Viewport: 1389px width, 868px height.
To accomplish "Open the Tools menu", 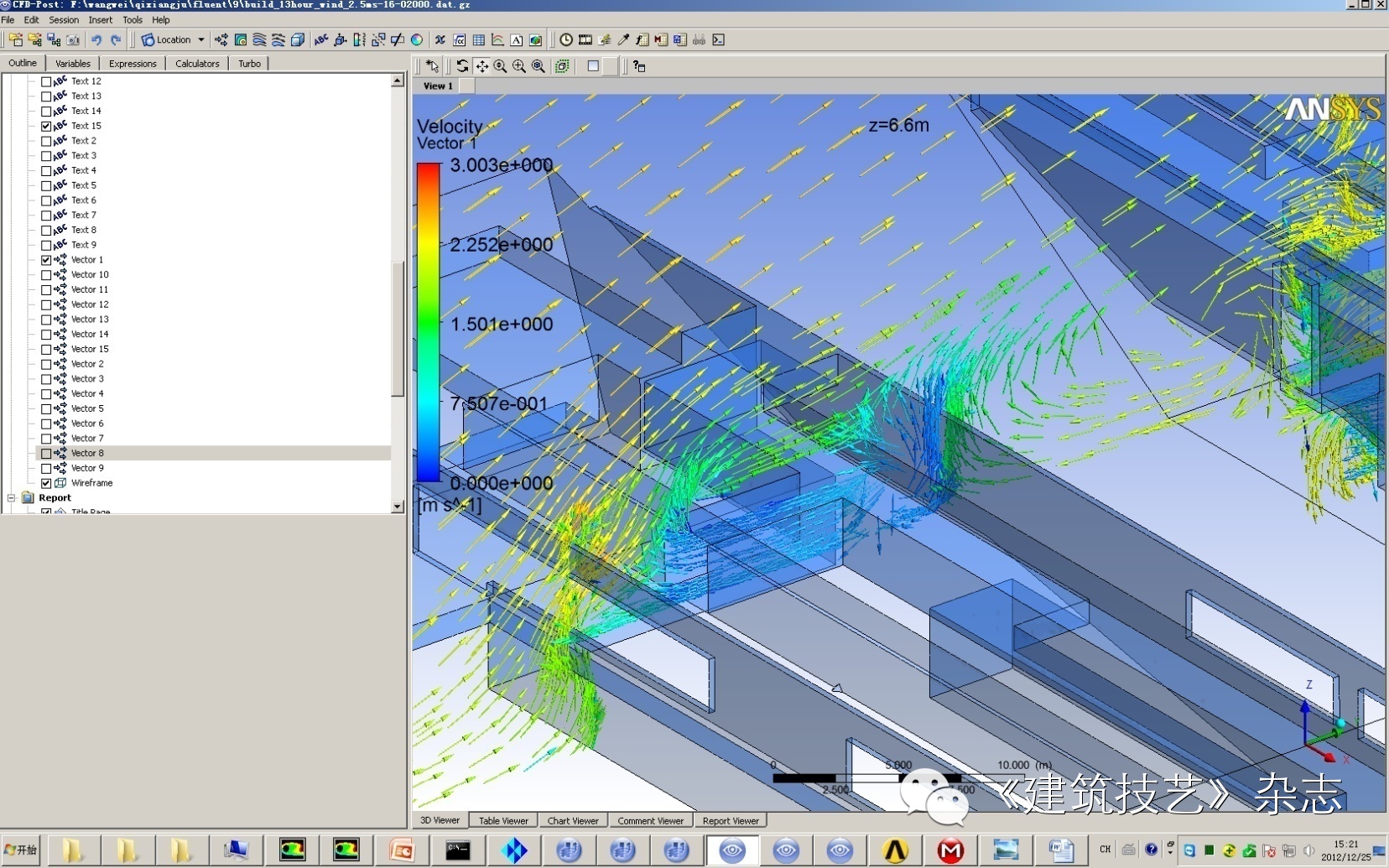I will [x=133, y=19].
